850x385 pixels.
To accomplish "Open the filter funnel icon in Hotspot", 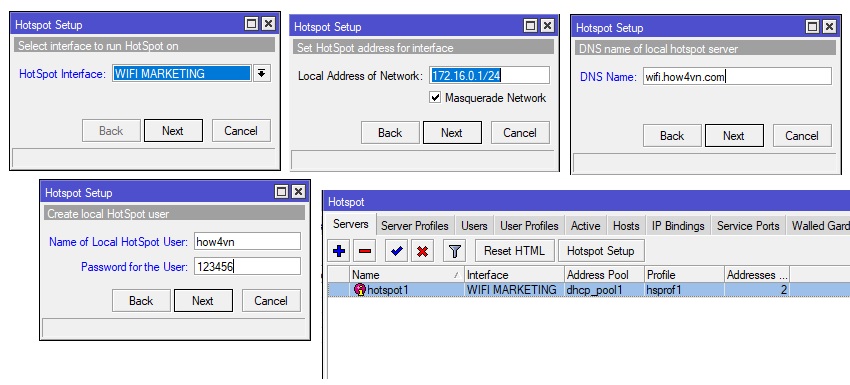I will pyautogui.click(x=454, y=251).
